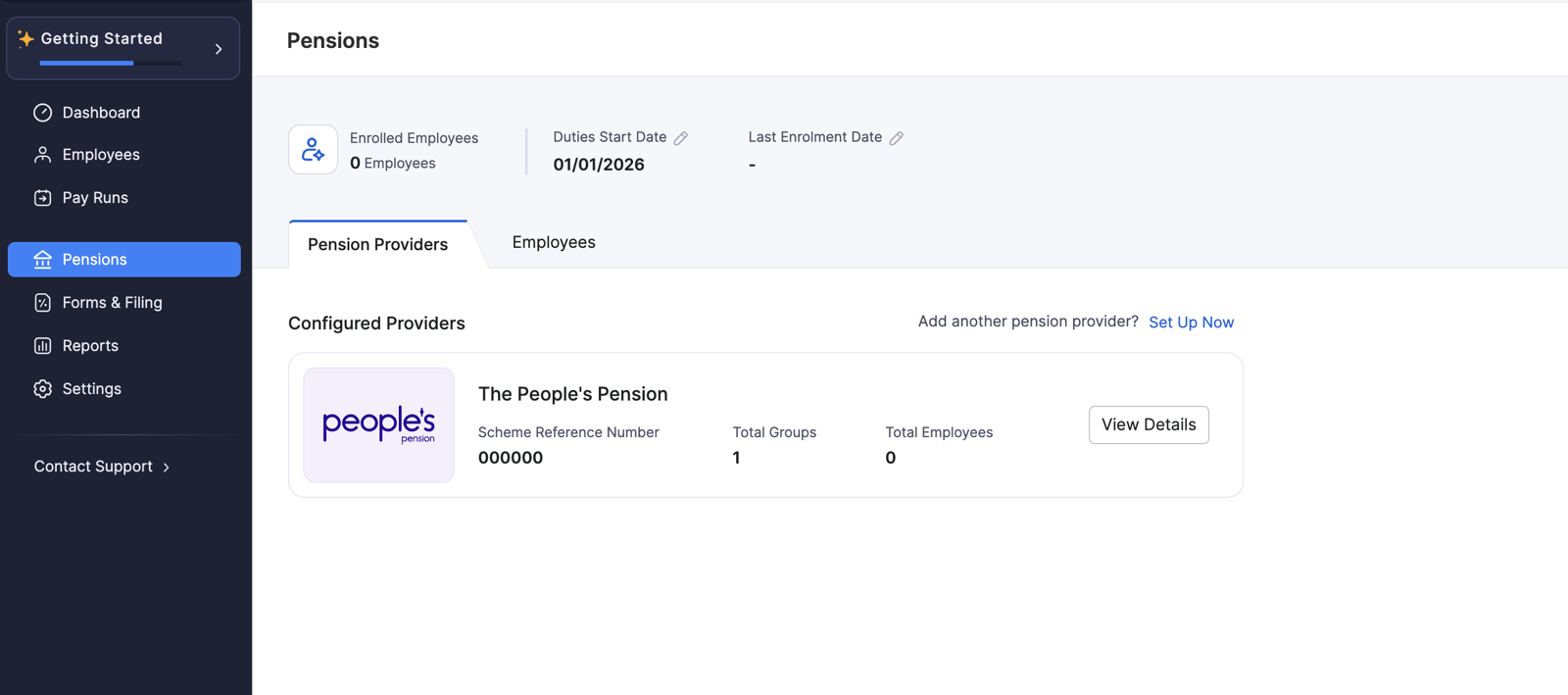Click the Pay Runs arrow icon
Screen dimensions: 1568x695
pos(42,198)
